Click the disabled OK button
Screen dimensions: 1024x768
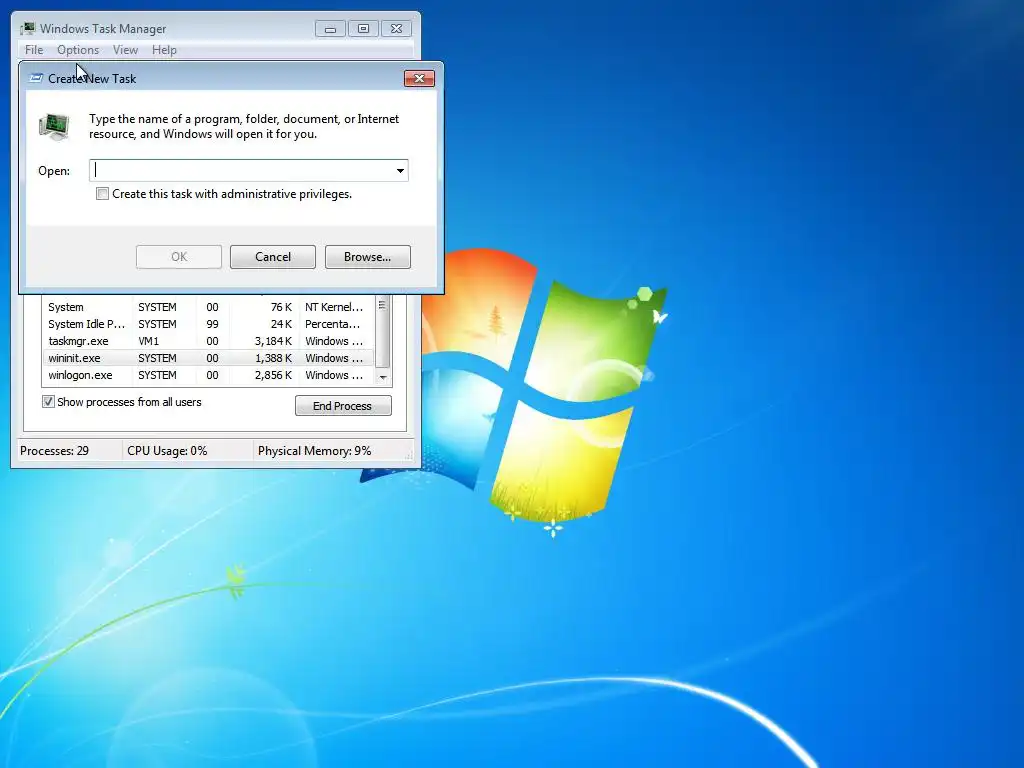179,257
